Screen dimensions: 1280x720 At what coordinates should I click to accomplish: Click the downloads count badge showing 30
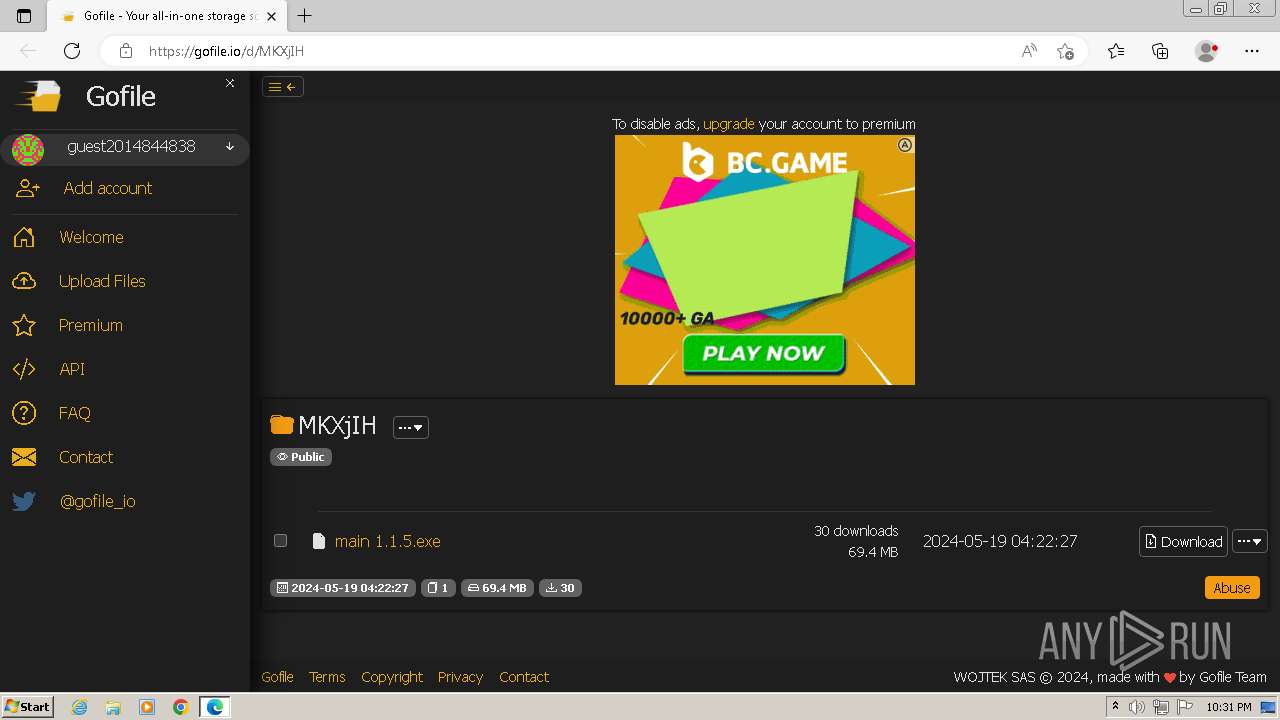[560, 588]
